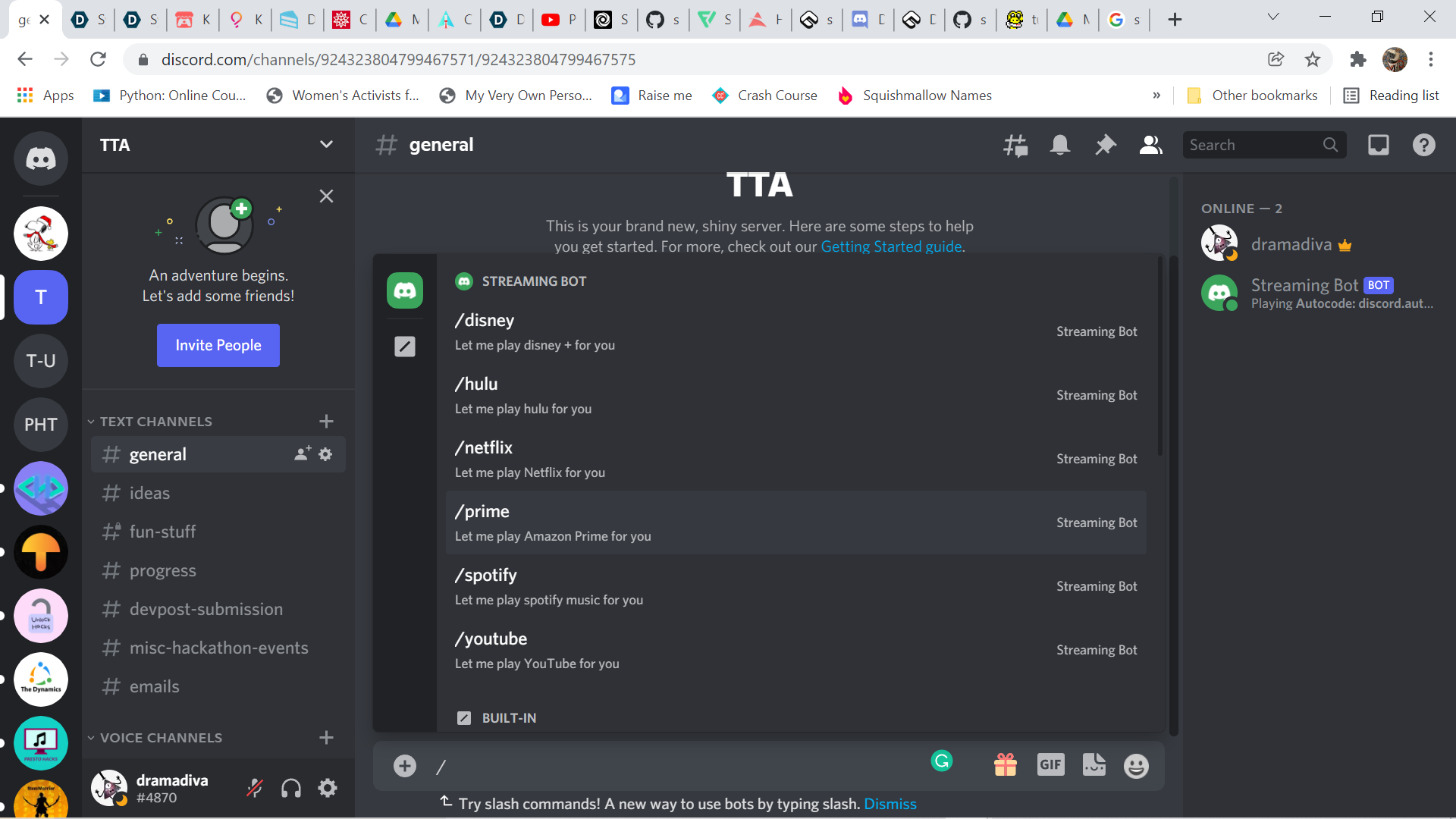Collapse the Text Channels category
This screenshot has height=819, width=1456.
155,422
